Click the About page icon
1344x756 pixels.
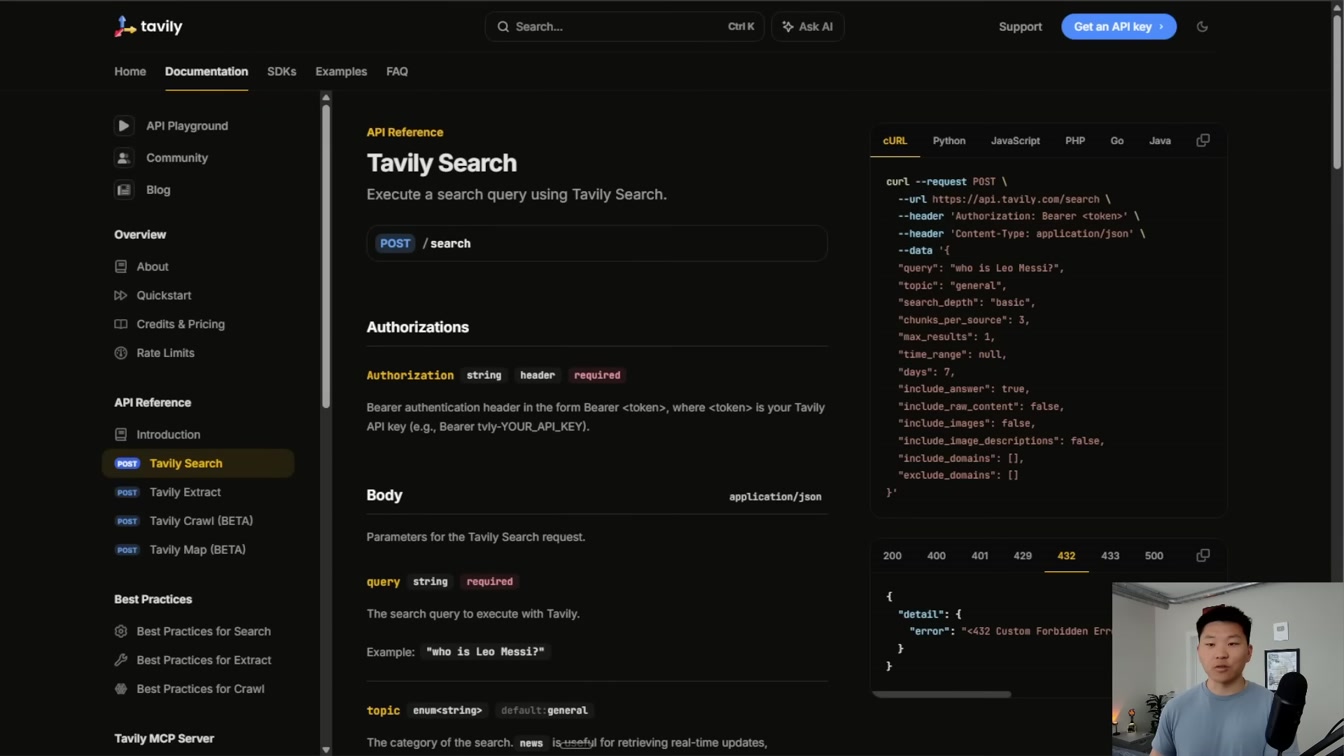click(x=121, y=267)
